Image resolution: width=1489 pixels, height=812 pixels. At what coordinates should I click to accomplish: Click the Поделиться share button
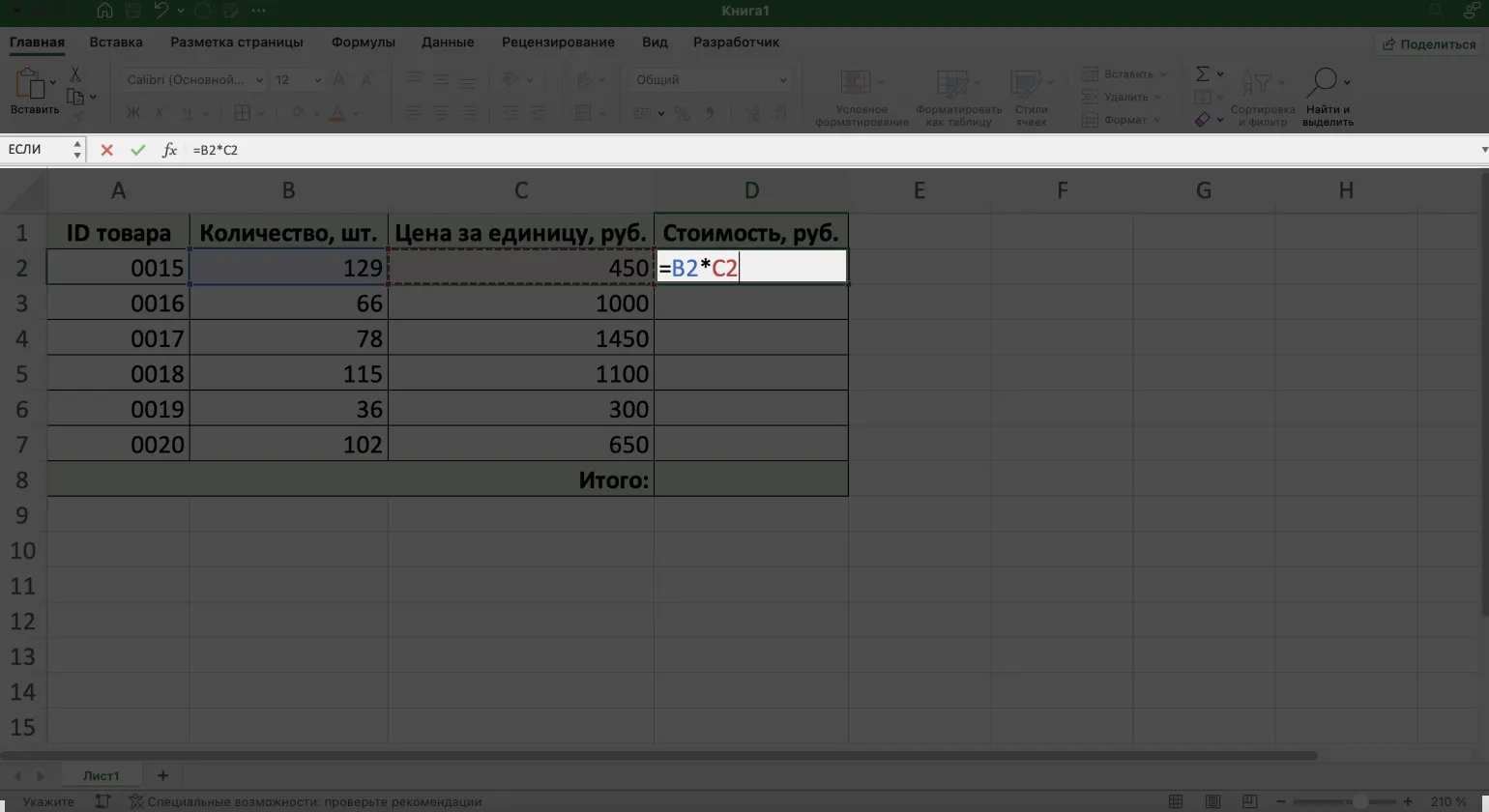pyautogui.click(x=1428, y=43)
